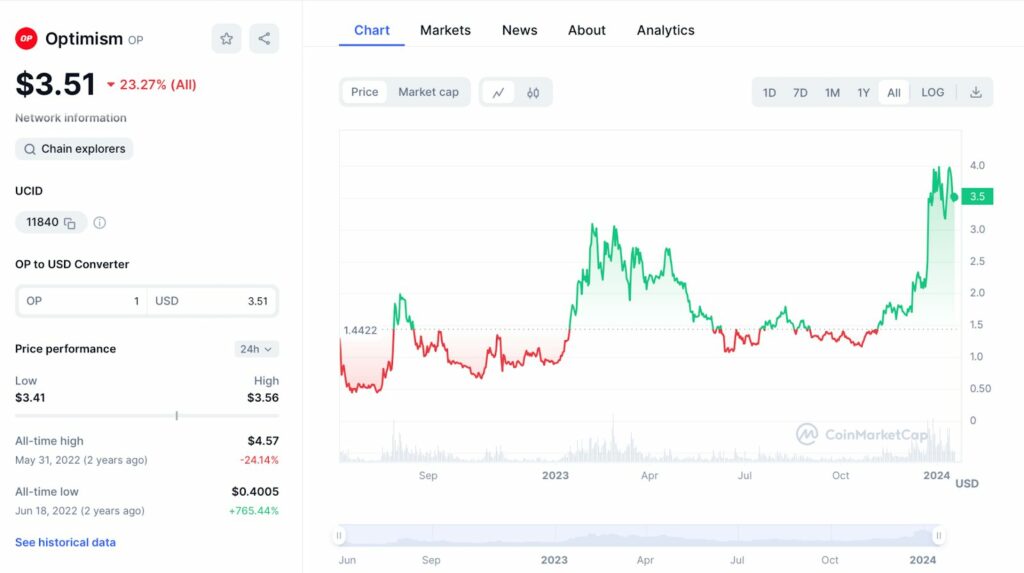This screenshot has width=1024, height=573.
Task: Set chart range to 1M
Action: tap(832, 93)
